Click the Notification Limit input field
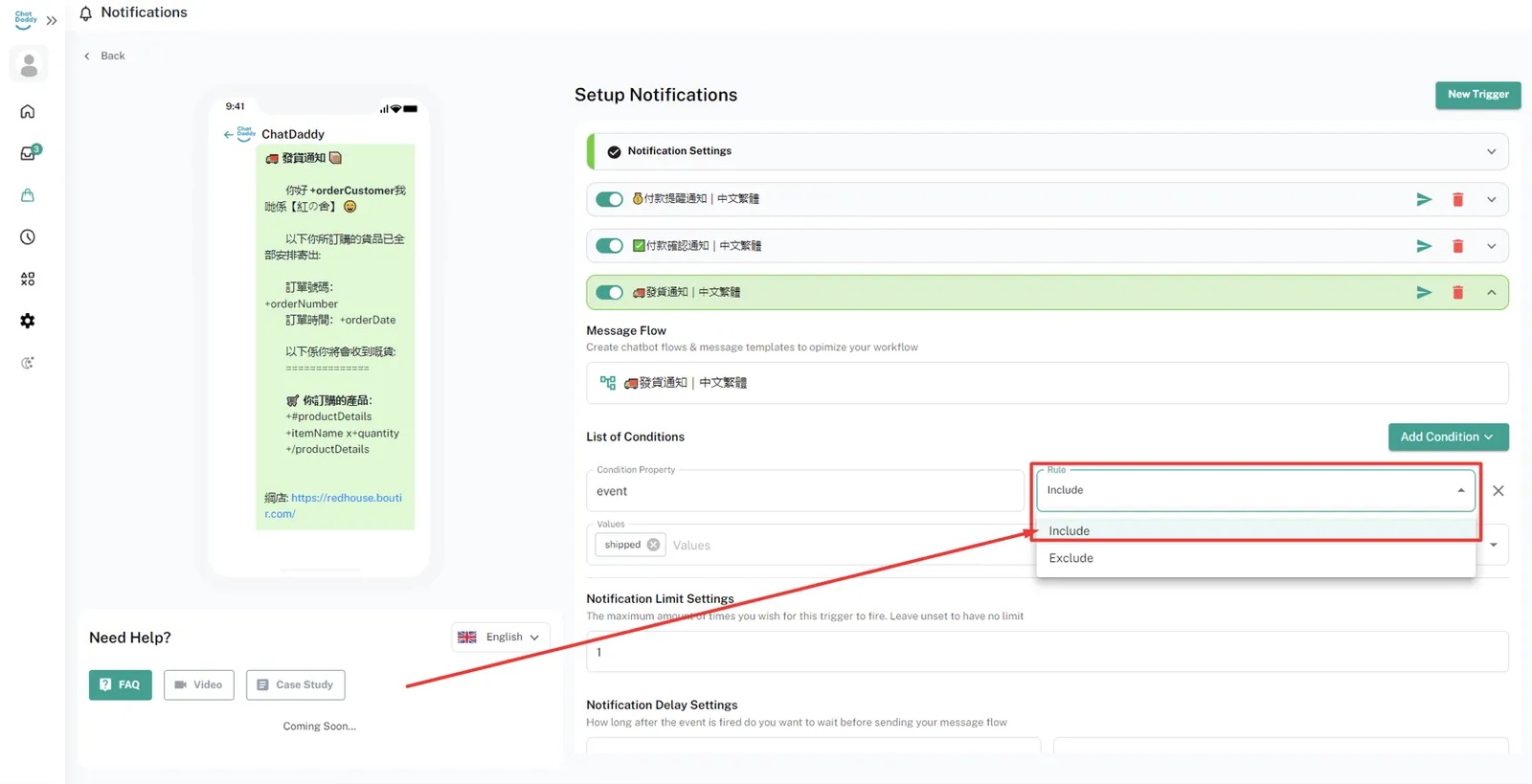 1047,652
